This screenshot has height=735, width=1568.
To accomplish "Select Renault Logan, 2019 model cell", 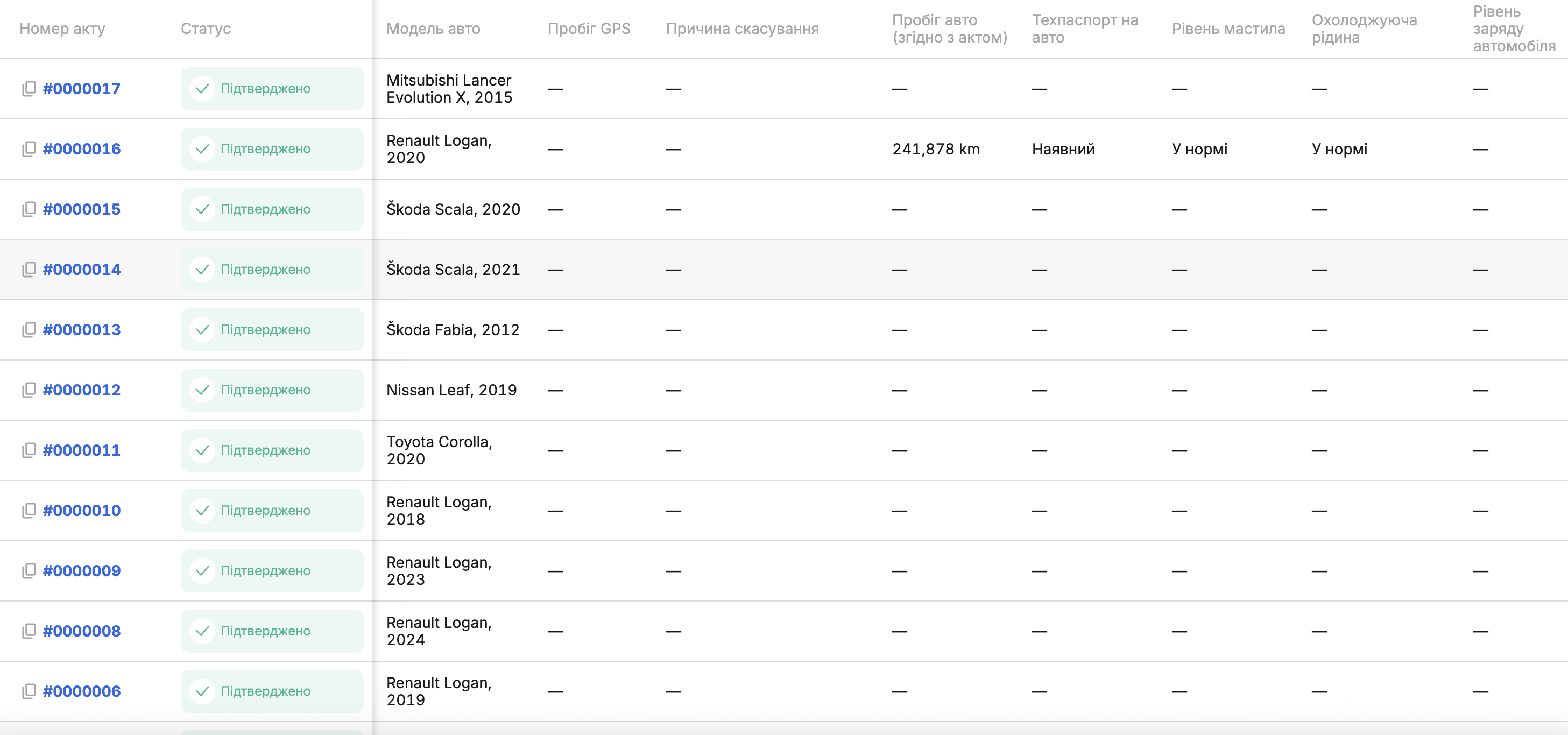I will coord(439,691).
